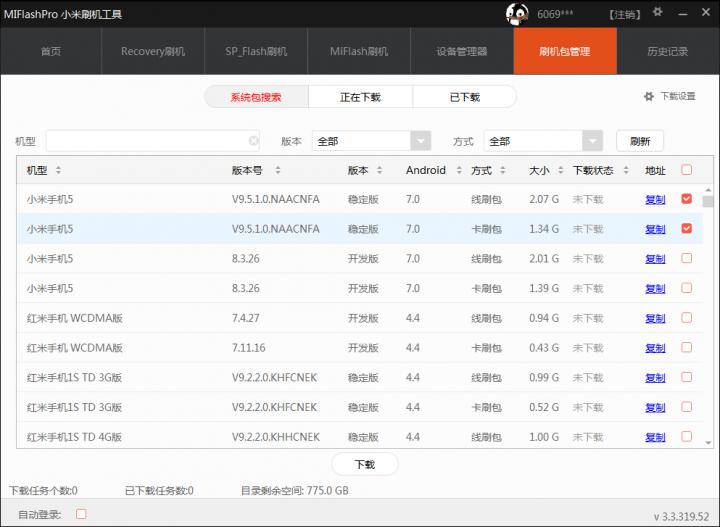Open settings via title bar gear icon

(657, 13)
